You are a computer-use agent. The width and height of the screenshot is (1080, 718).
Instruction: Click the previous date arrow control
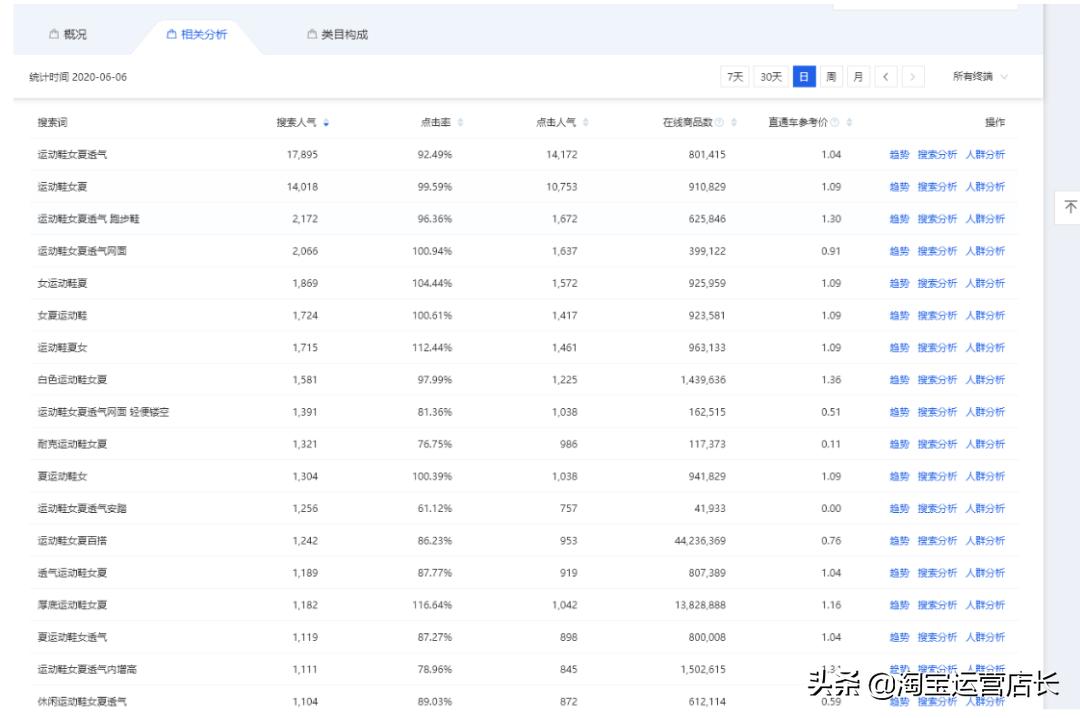pyautogui.click(x=884, y=76)
